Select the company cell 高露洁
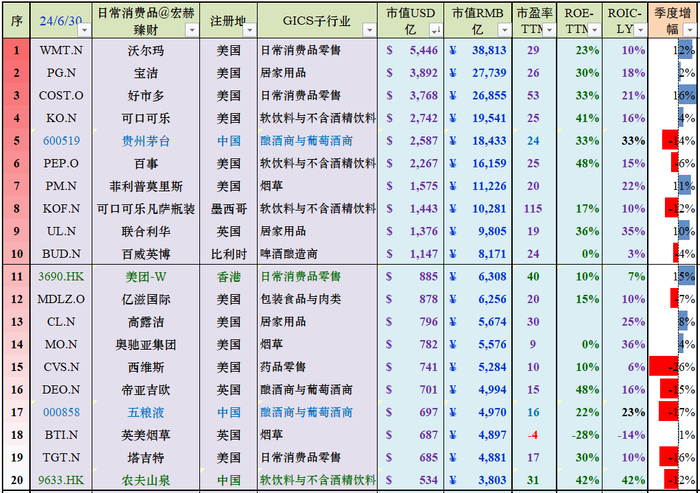The image size is (700, 493). tap(146, 322)
